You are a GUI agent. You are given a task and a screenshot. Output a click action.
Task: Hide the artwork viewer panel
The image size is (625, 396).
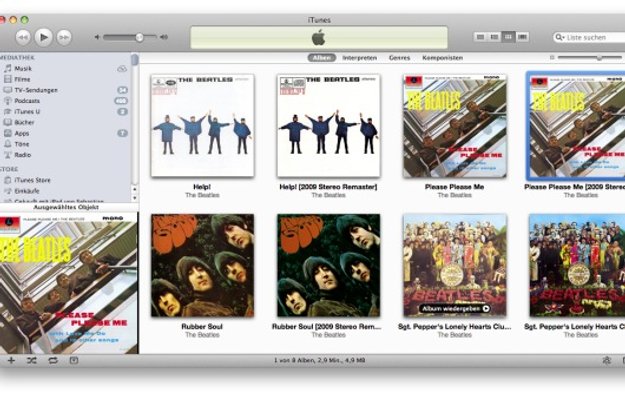tap(74, 361)
